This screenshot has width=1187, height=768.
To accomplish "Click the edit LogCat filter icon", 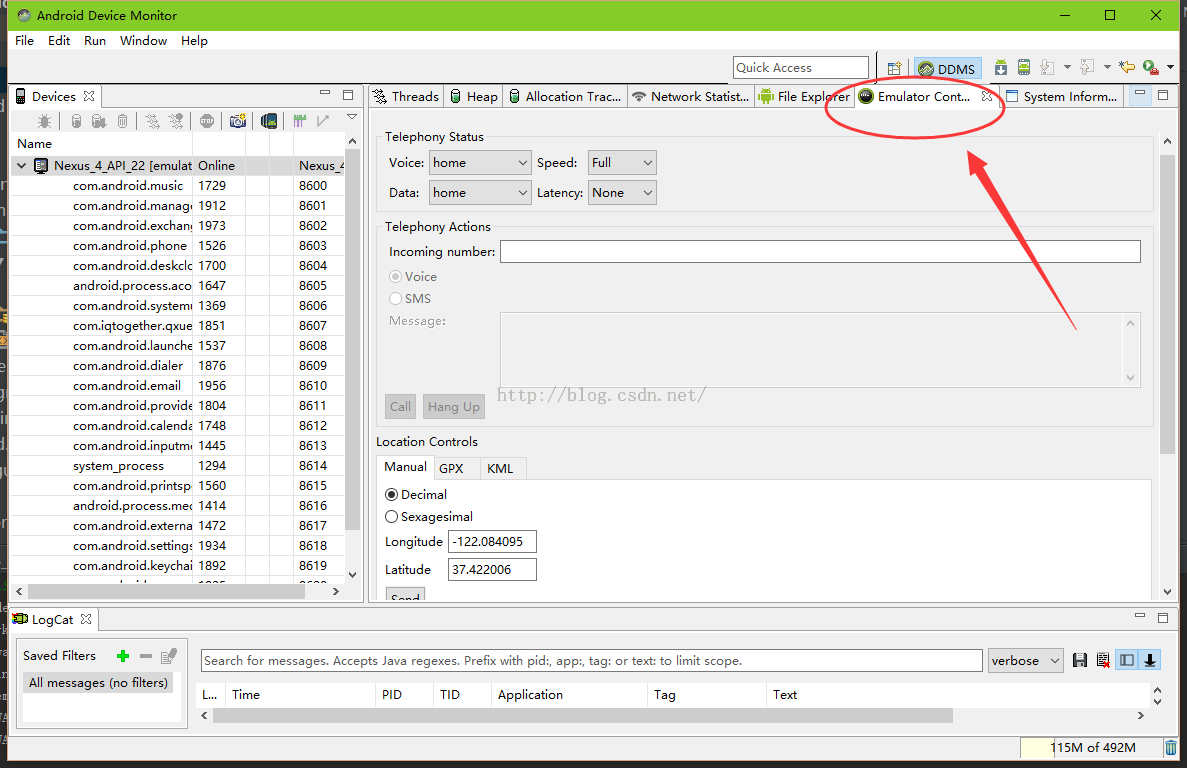I will coord(169,656).
